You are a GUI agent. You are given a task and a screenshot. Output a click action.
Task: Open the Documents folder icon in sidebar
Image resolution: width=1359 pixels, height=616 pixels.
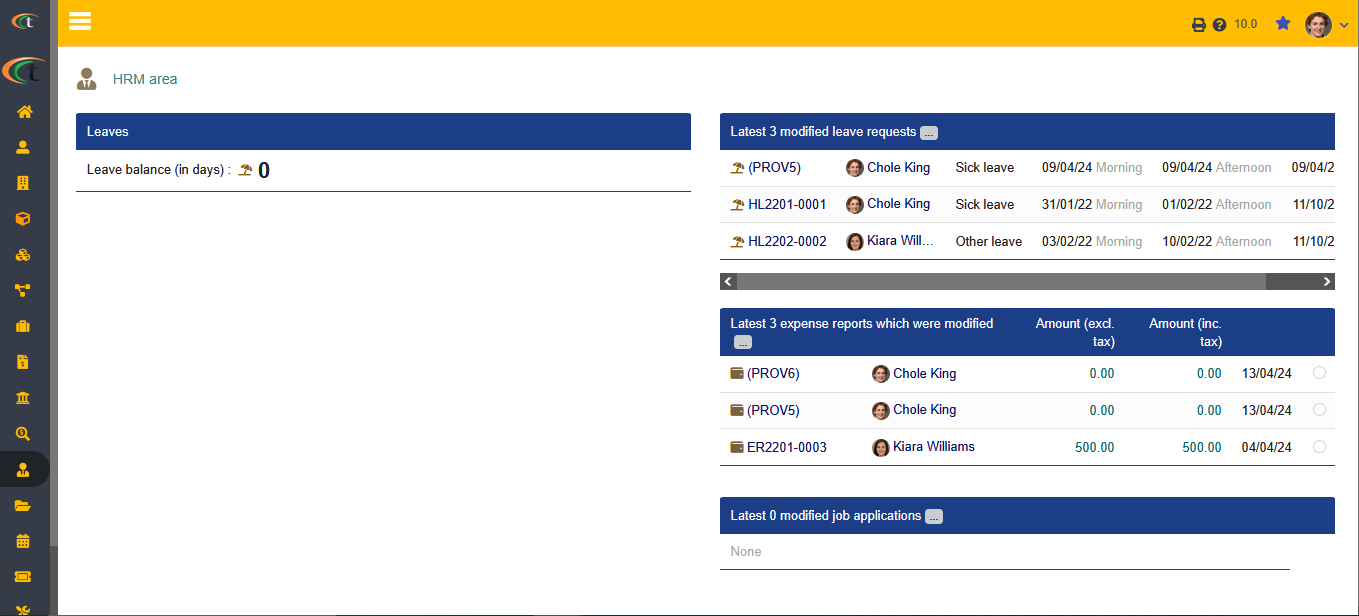[23, 505]
